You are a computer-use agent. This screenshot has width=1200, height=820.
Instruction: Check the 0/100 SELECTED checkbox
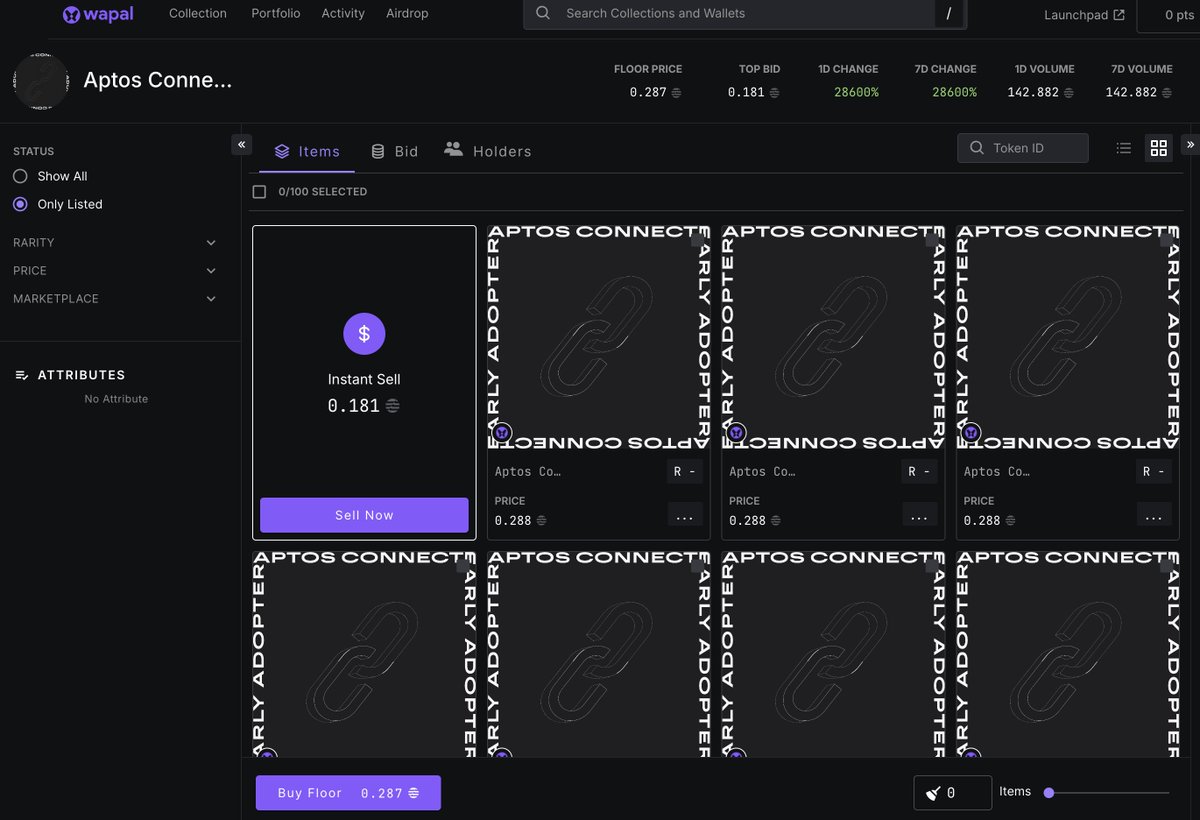pyautogui.click(x=259, y=191)
